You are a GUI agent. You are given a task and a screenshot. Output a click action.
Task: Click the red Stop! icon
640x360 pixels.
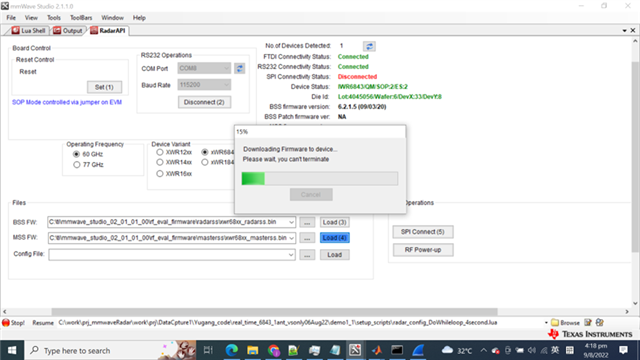[x=6, y=322]
